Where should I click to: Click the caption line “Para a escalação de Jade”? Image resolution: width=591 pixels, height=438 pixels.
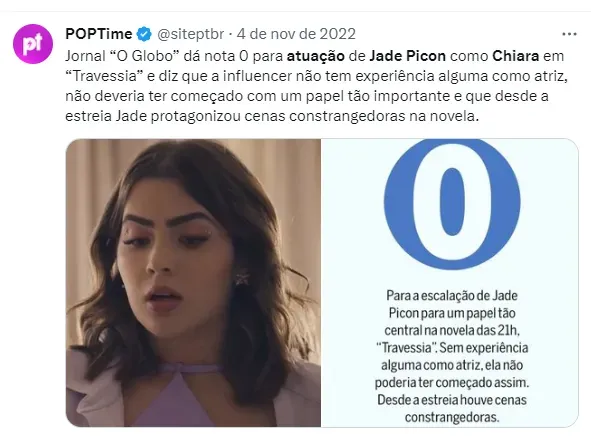(x=452, y=296)
